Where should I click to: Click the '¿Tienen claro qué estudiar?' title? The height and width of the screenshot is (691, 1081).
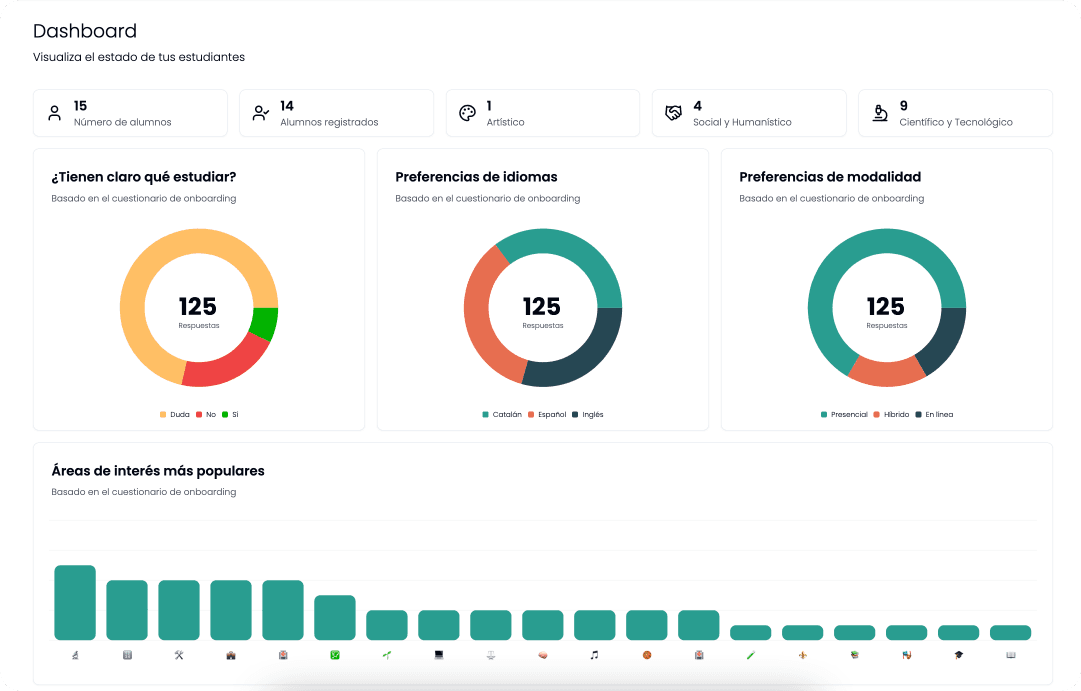(x=143, y=177)
